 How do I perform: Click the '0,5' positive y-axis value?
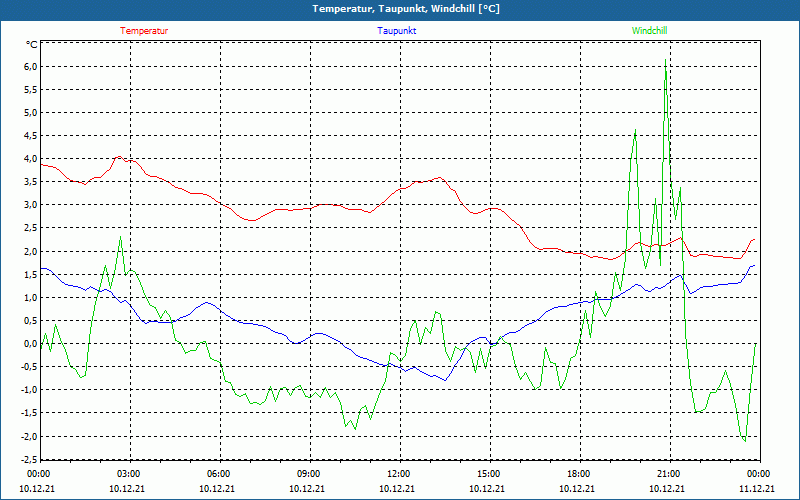[30, 320]
